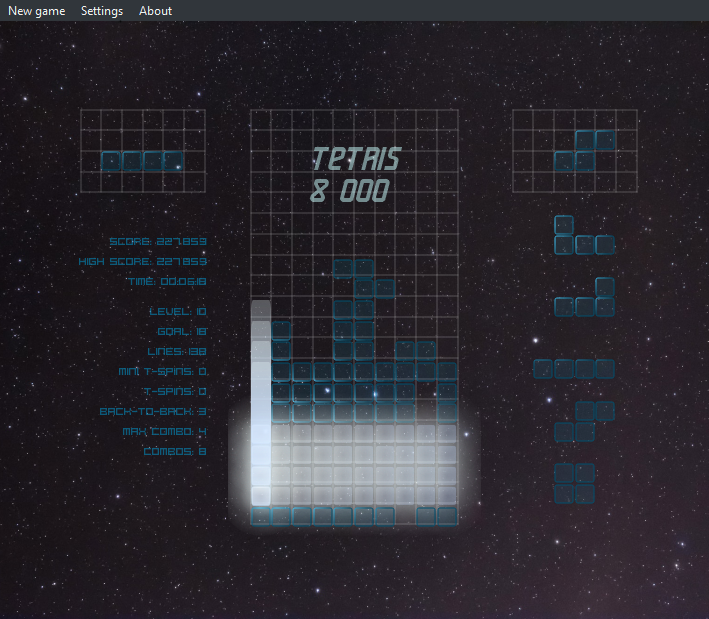Click the 'COMBOS: 8' stat
Screen dimensions: 709x619
coord(175,451)
